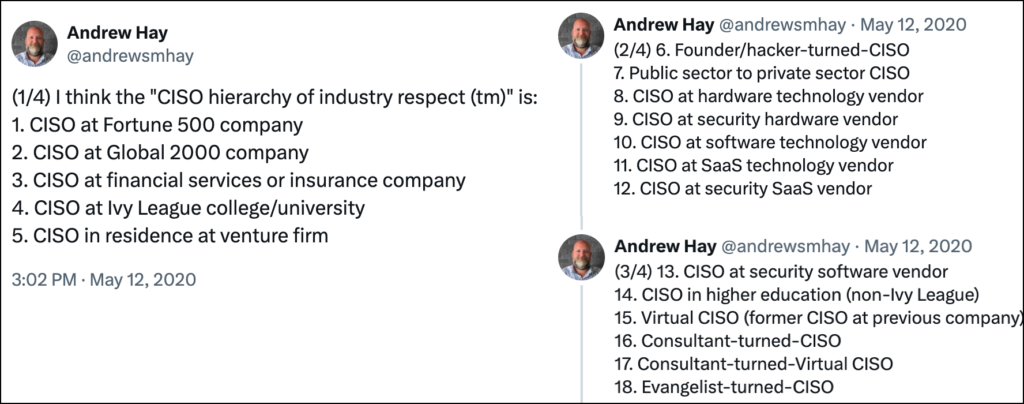This screenshot has width=1024, height=404.
Task: Open the May 12, 2020 date on the (2/4) tweet
Action: coord(917,25)
